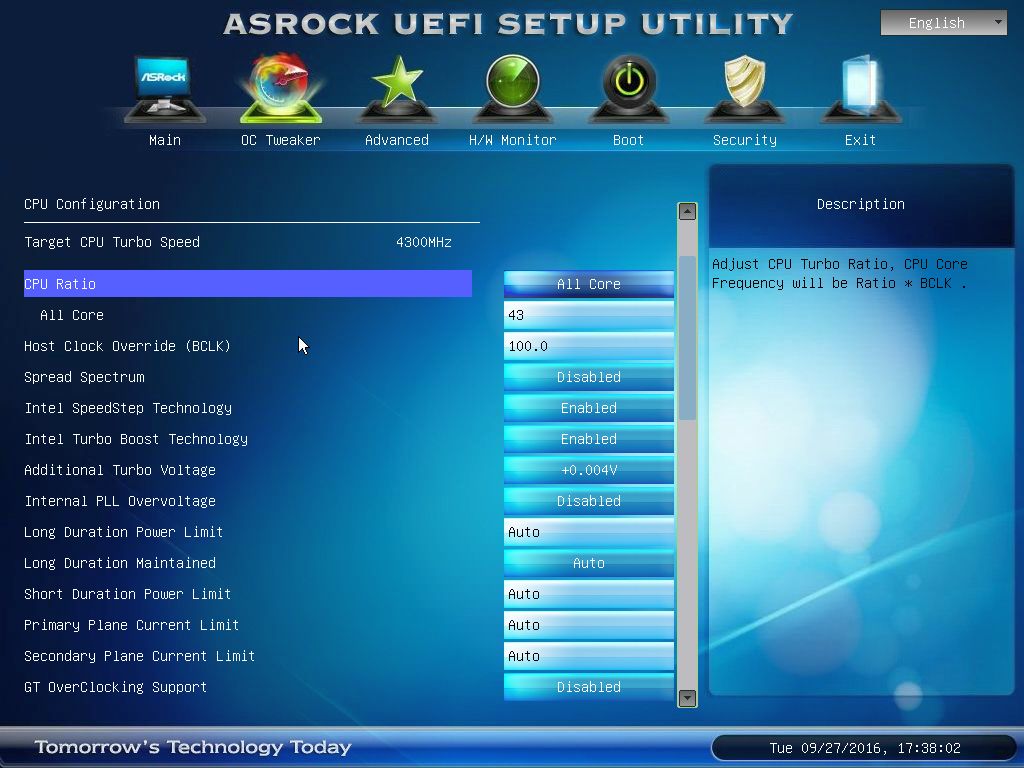The width and height of the screenshot is (1024, 768).
Task: Select Long Duration Maintained label
Action: 120,563
